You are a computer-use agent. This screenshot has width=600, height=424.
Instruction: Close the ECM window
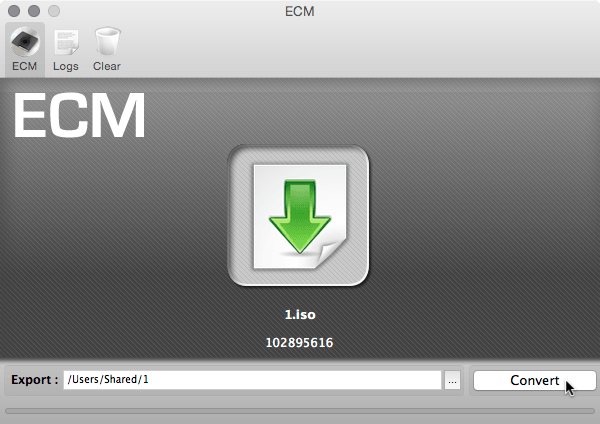coord(14,11)
